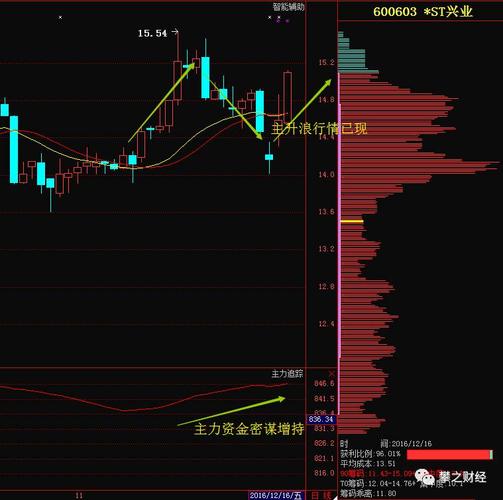Image resolution: width=503 pixels, height=500 pixels.
Task: Open the 智能辅助 label
Action: coord(289,7)
